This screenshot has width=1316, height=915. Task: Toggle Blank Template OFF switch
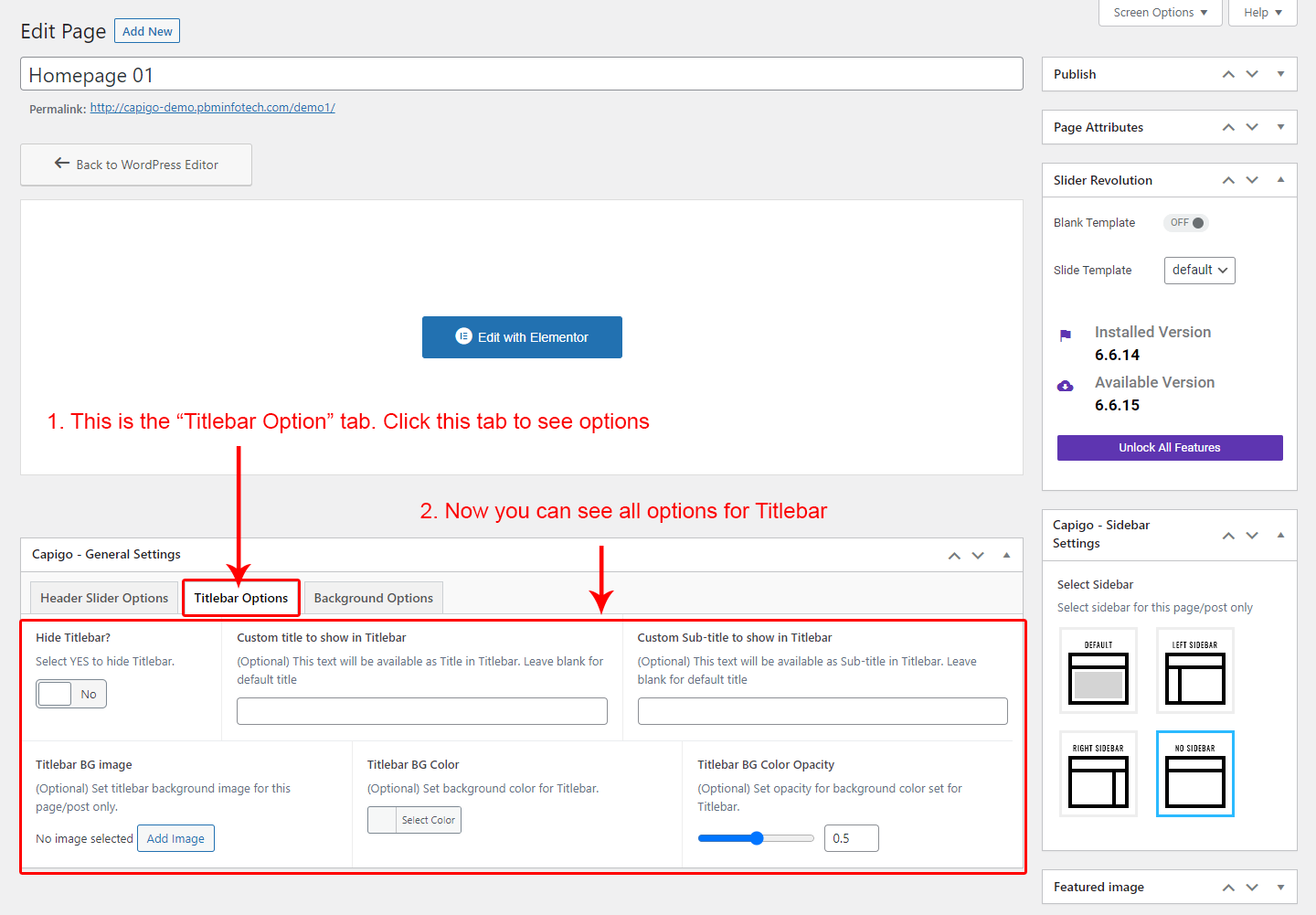1186,223
